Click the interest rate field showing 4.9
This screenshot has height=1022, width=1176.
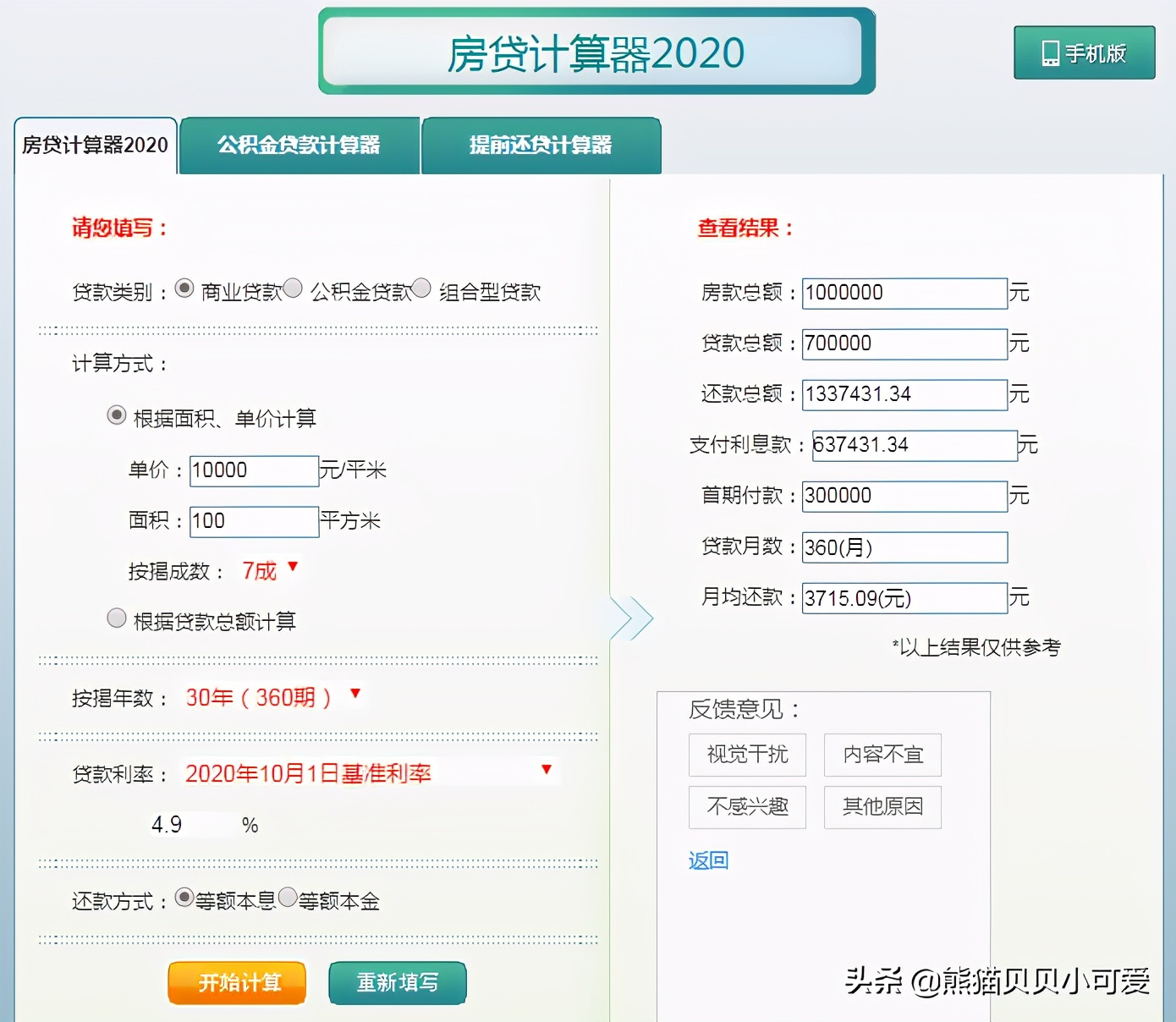coord(190,824)
